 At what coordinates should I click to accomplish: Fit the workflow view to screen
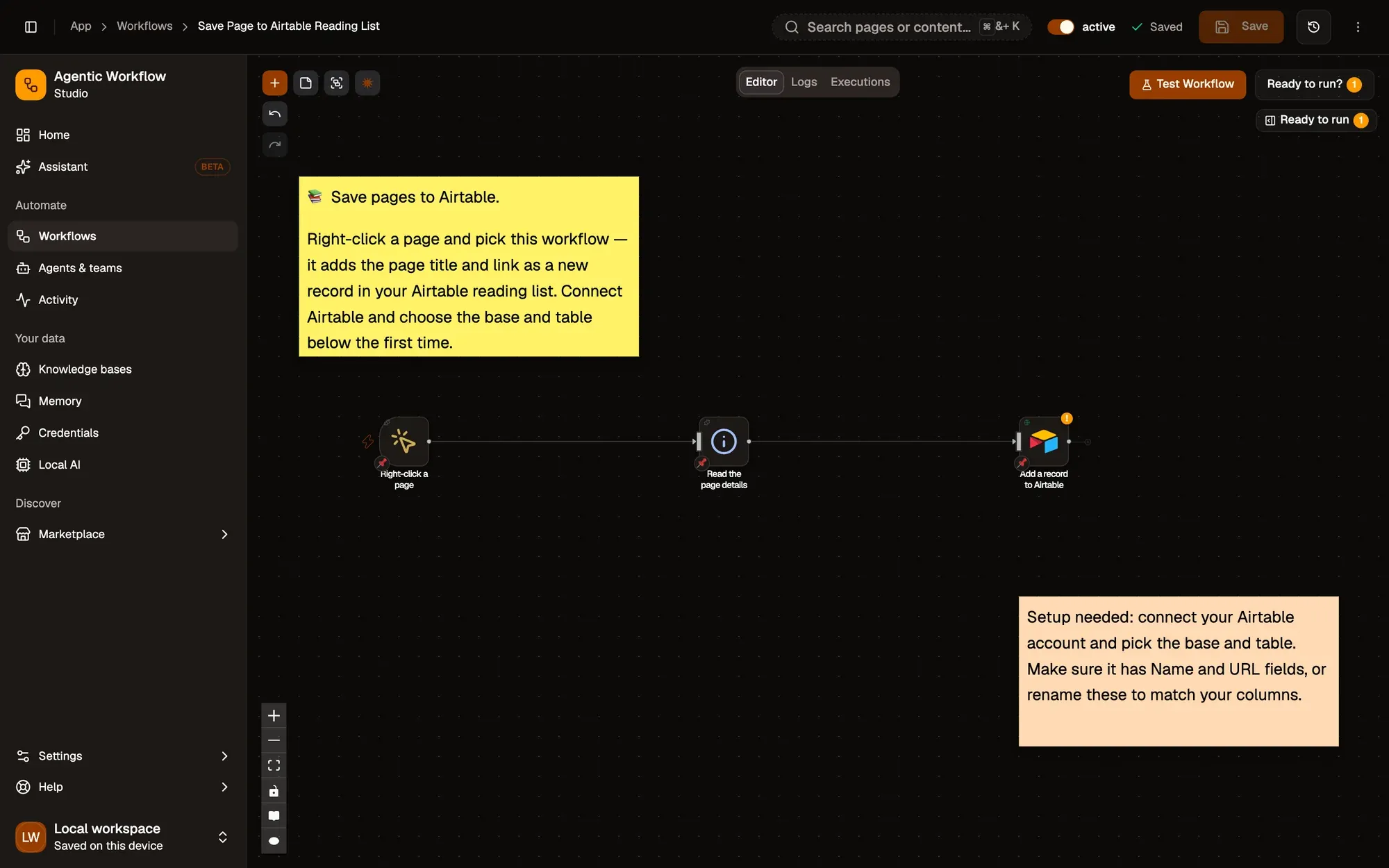274,765
